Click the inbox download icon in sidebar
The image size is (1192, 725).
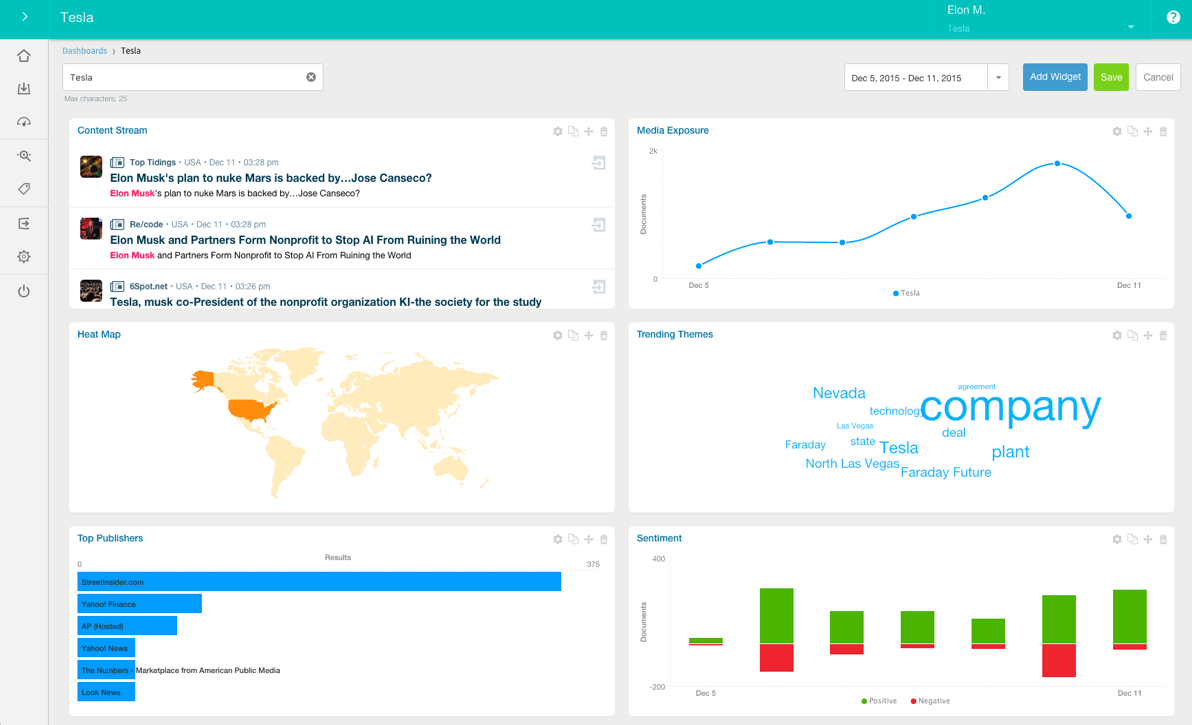point(24,89)
